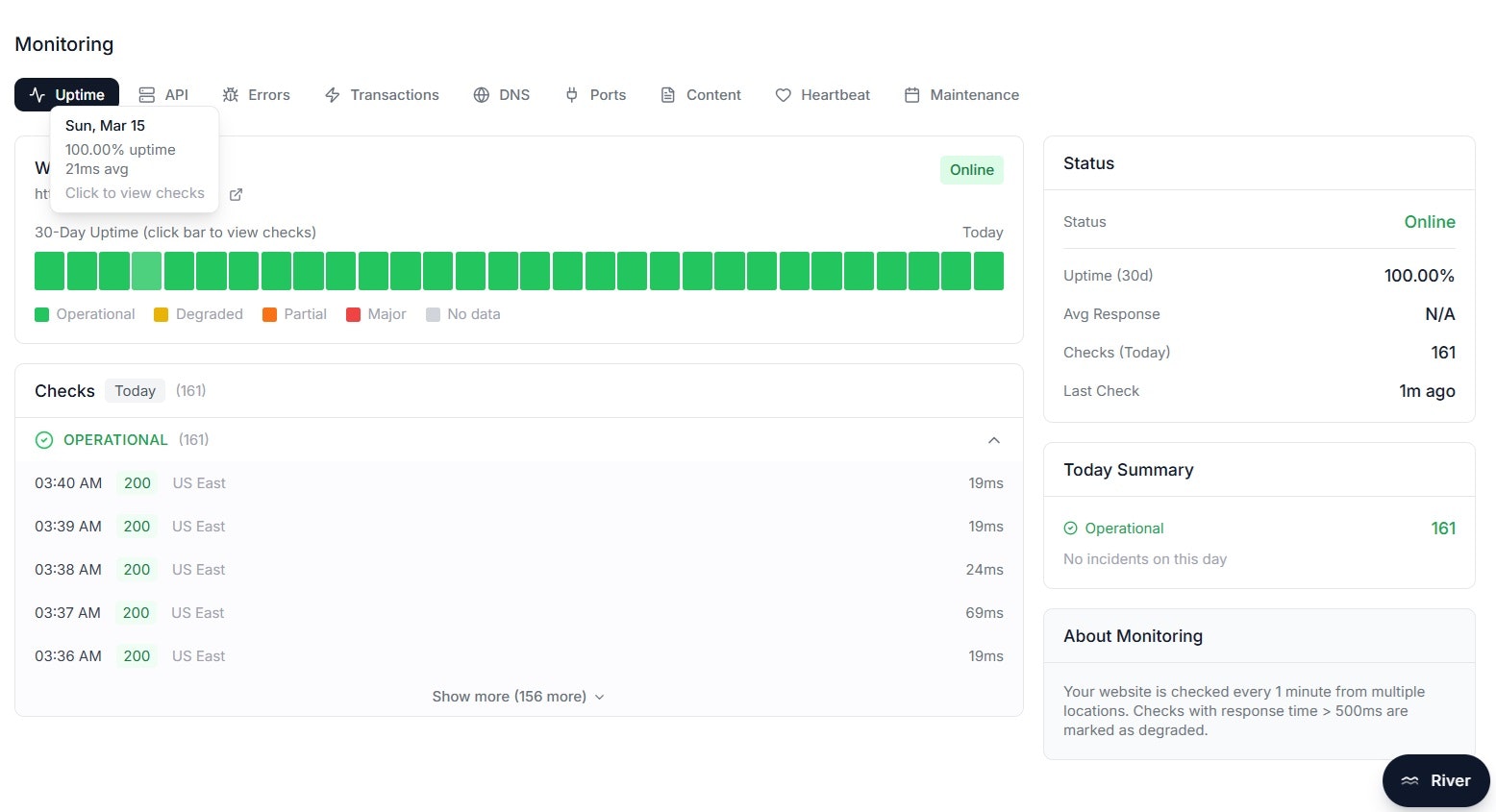Image resolution: width=1496 pixels, height=812 pixels.
Task: Click the Monitoring page heading
Action: [64, 44]
